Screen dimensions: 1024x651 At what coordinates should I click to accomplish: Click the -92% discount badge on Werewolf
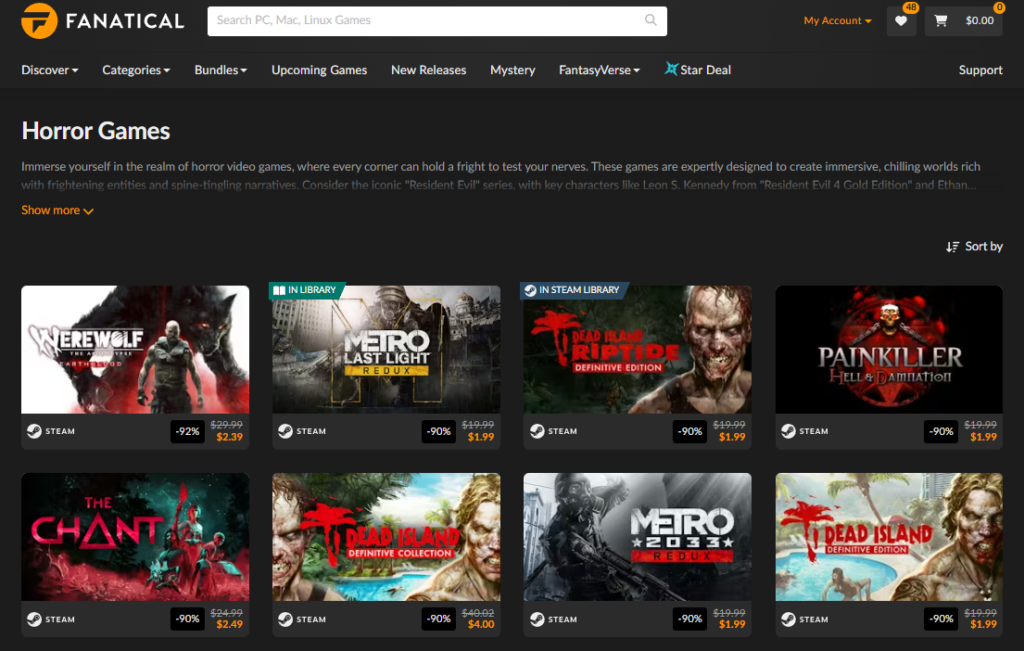[x=187, y=431]
